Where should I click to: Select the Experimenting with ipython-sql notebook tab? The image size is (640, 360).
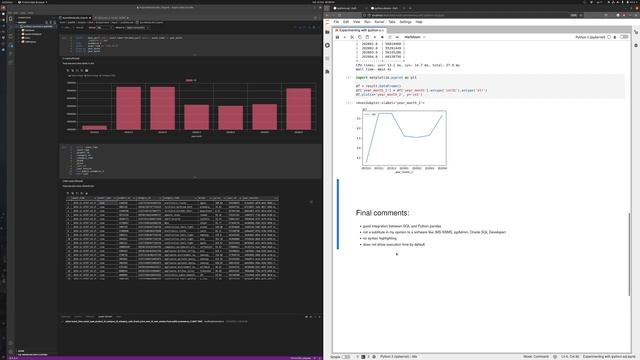[x=359, y=30]
